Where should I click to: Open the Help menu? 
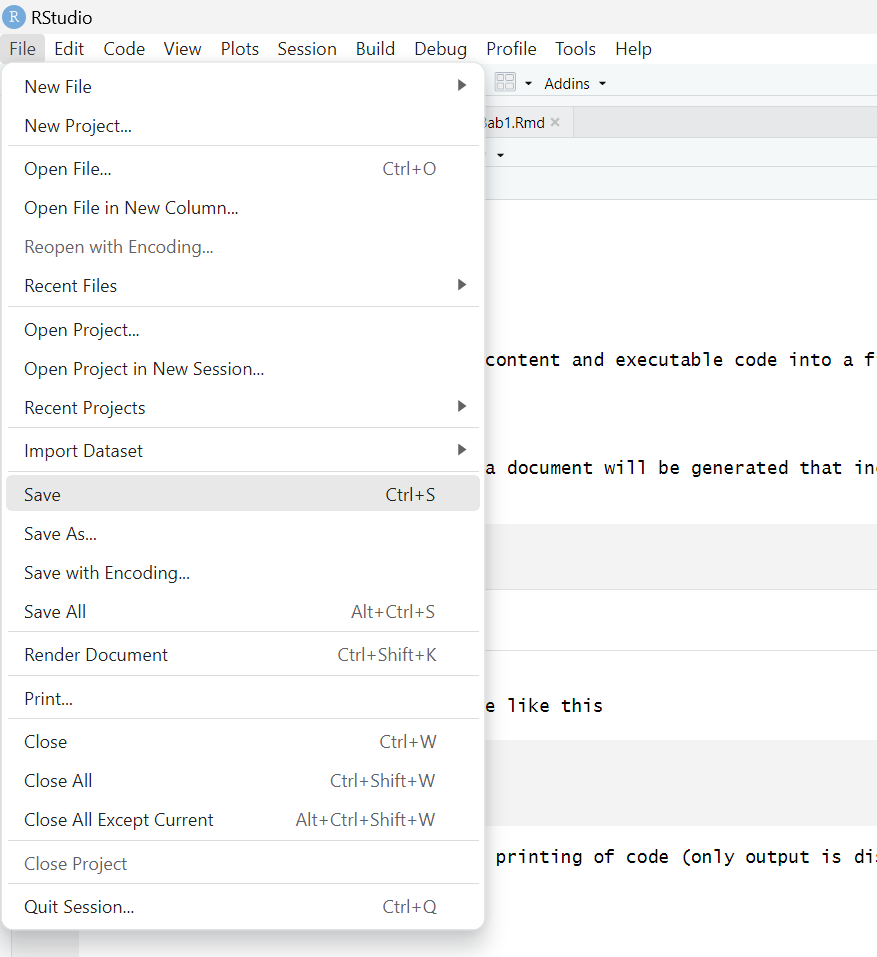633,49
